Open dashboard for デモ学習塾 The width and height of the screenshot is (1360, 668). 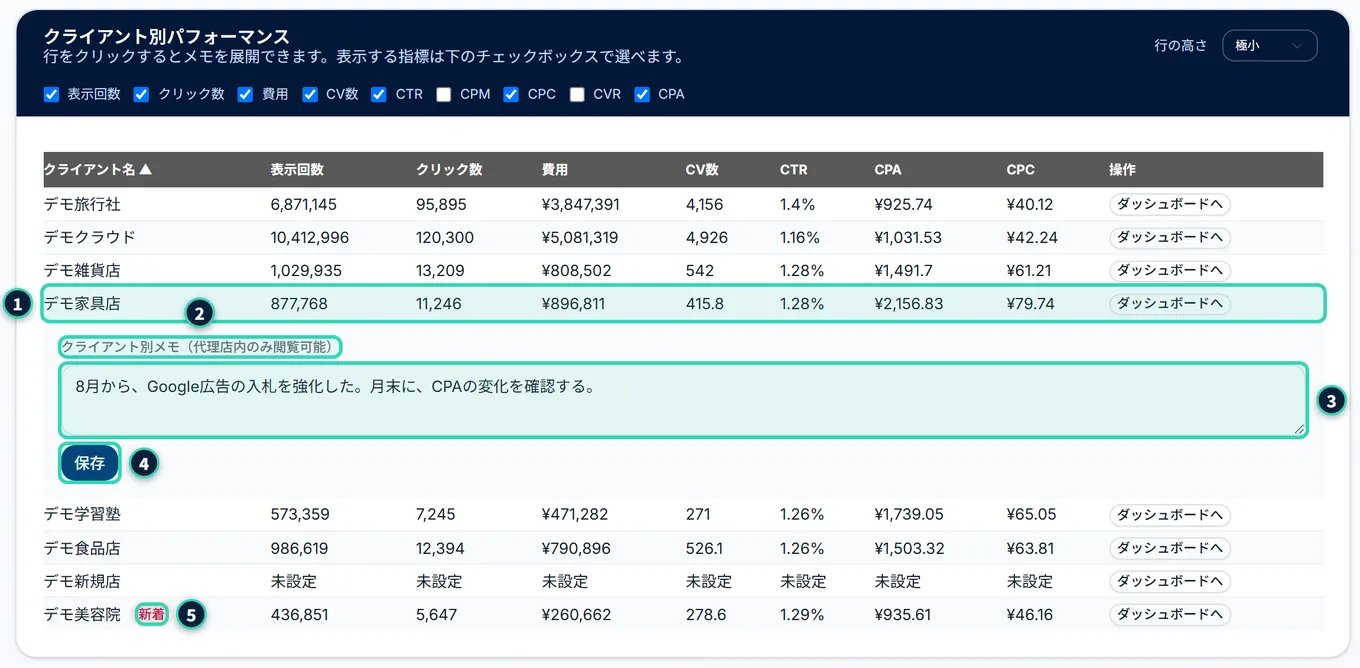1170,515
